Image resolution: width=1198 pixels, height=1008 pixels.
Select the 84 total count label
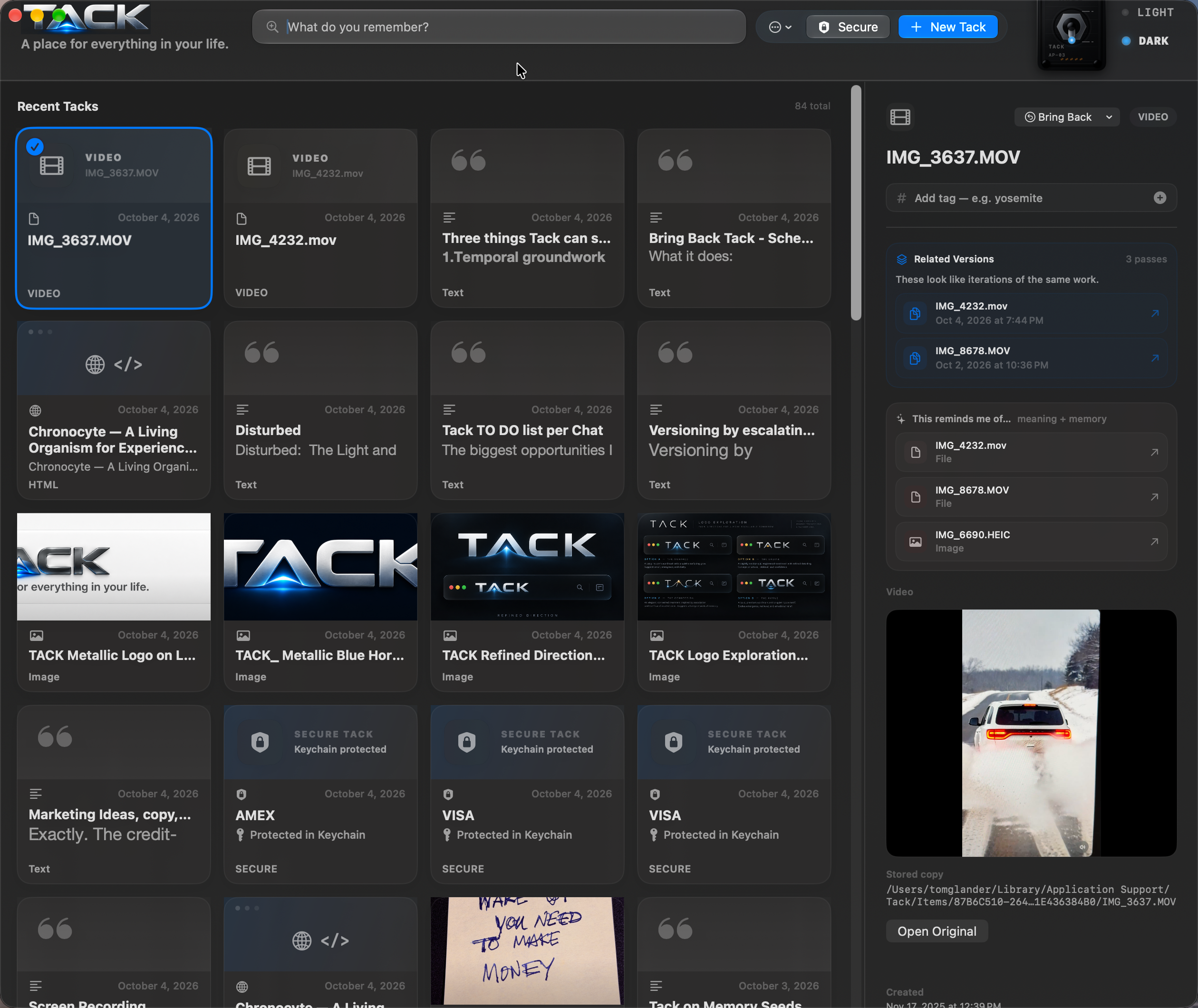[x=812, y=107]
